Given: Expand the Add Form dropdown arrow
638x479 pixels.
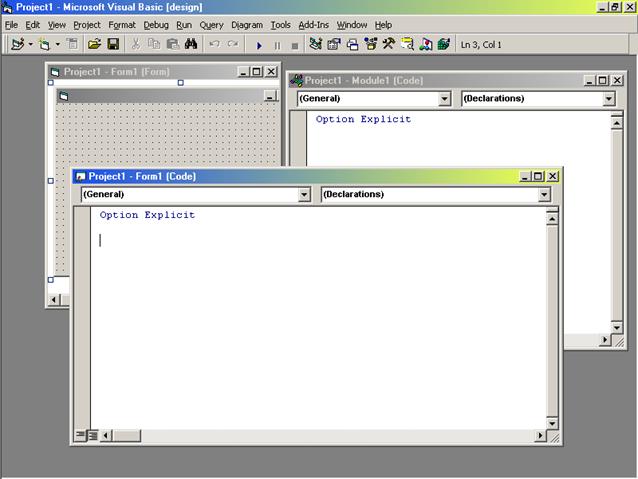Looking at the screenshot, I should [57, 44].
